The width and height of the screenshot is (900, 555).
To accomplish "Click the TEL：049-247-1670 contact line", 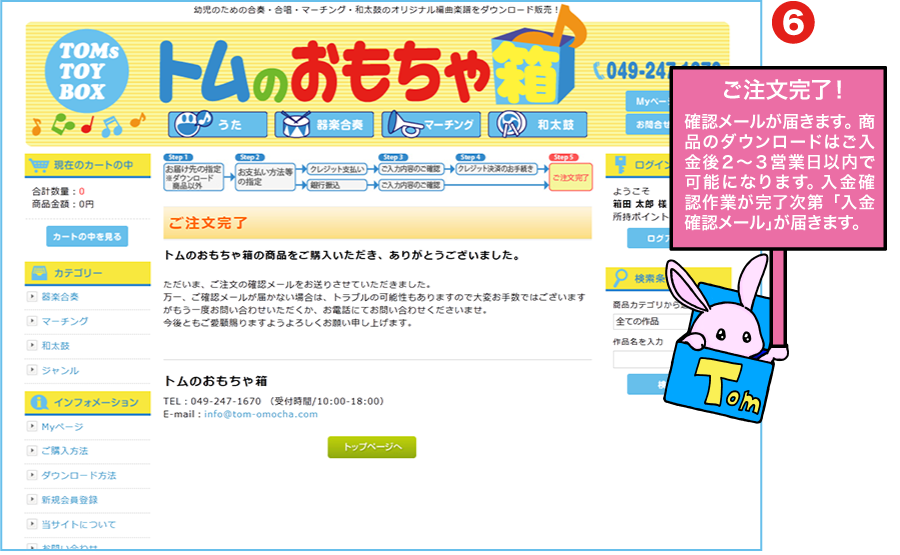I will click(273, 401).
